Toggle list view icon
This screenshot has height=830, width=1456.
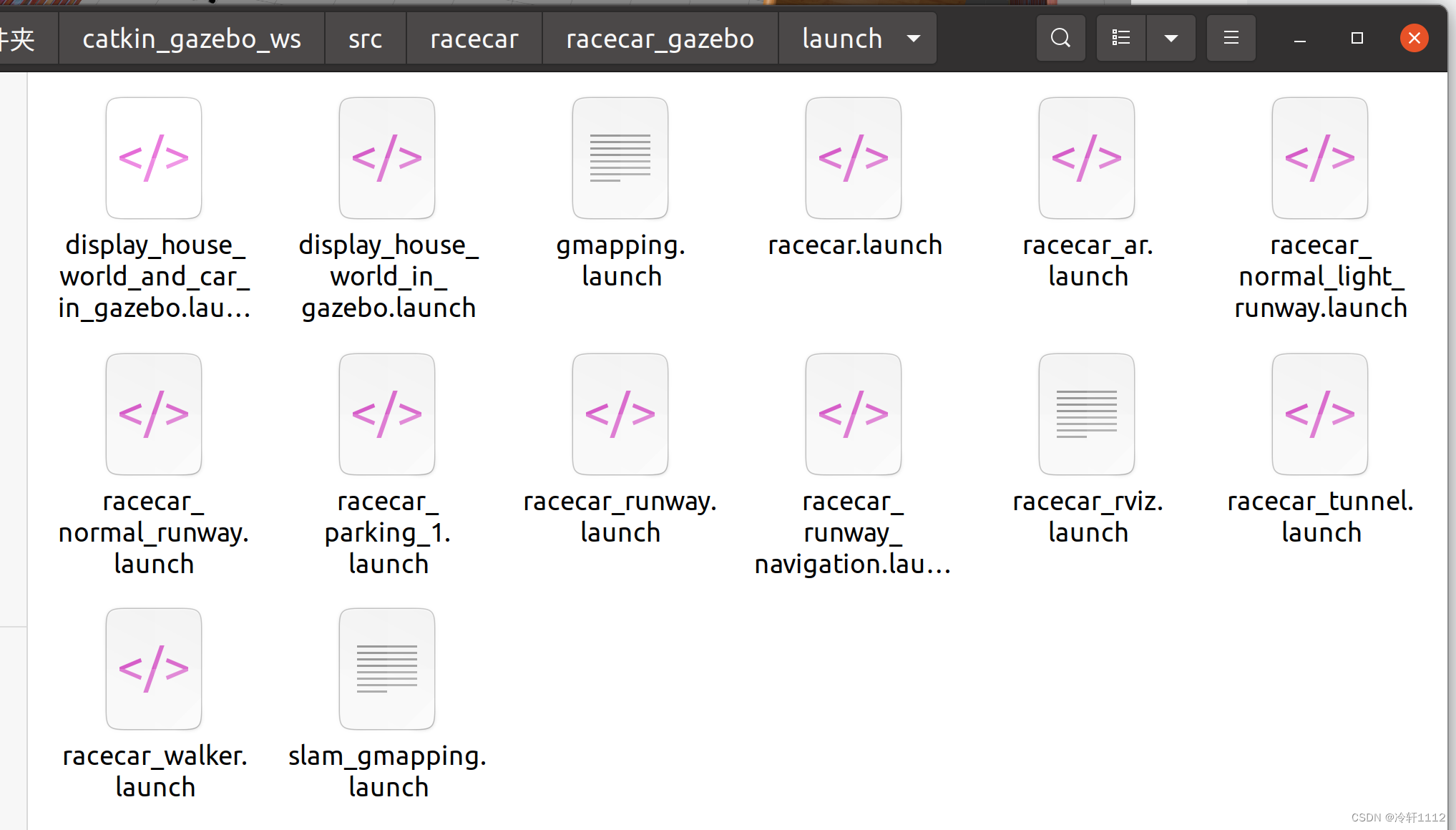[1120, 38]
